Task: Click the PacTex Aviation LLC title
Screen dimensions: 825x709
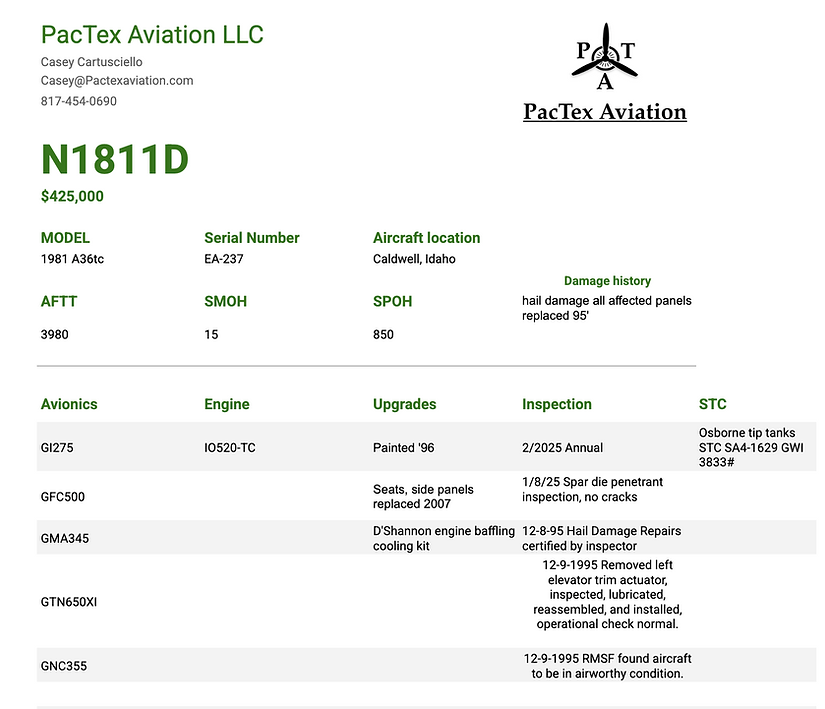Action: point(152,35)
